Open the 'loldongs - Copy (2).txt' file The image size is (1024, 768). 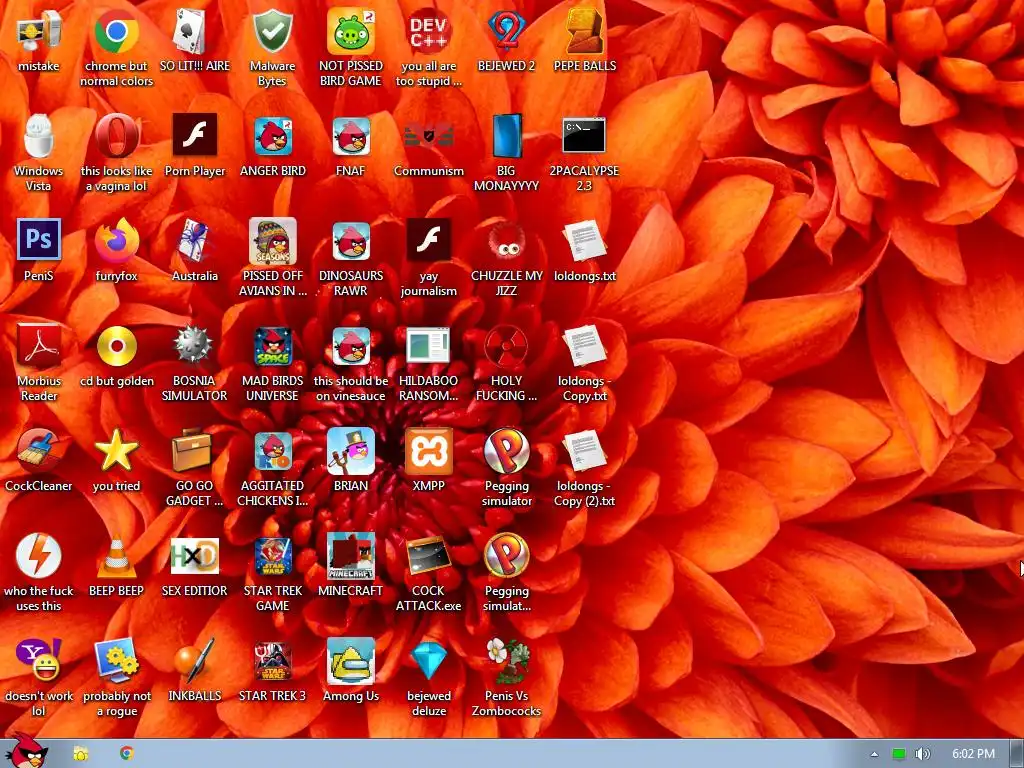584,451
